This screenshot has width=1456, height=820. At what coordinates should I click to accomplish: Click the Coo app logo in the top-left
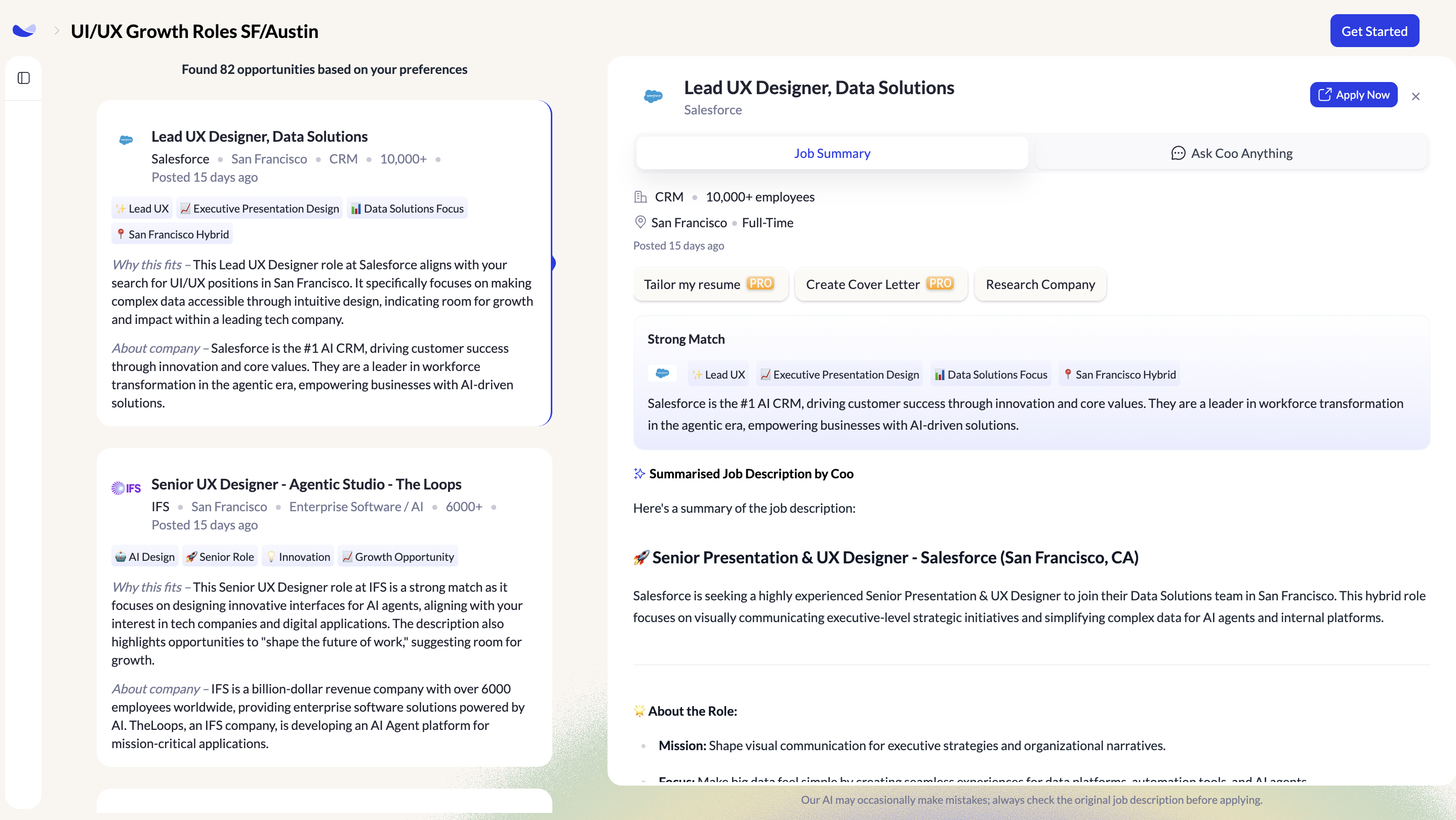(x=23, y=30)
